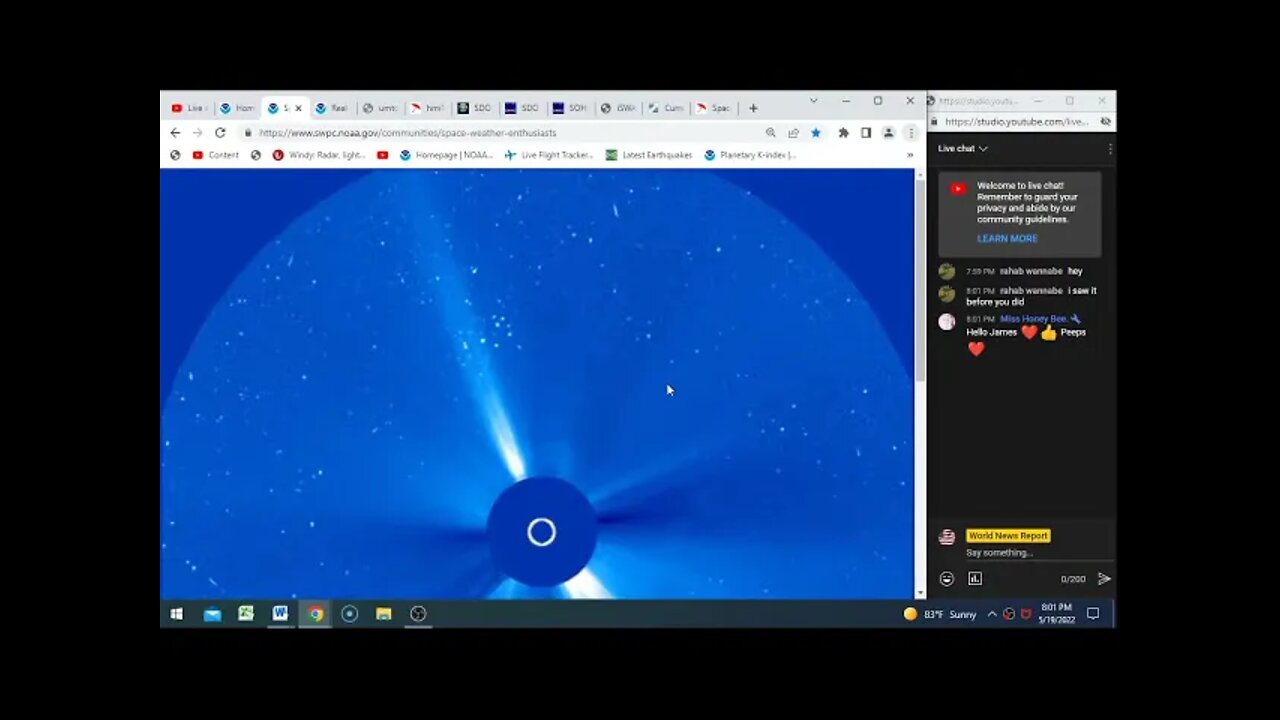Screen dimensions: 1280x720
Task: Open OBS Studio from the taskbar
Action: (418, 614)
